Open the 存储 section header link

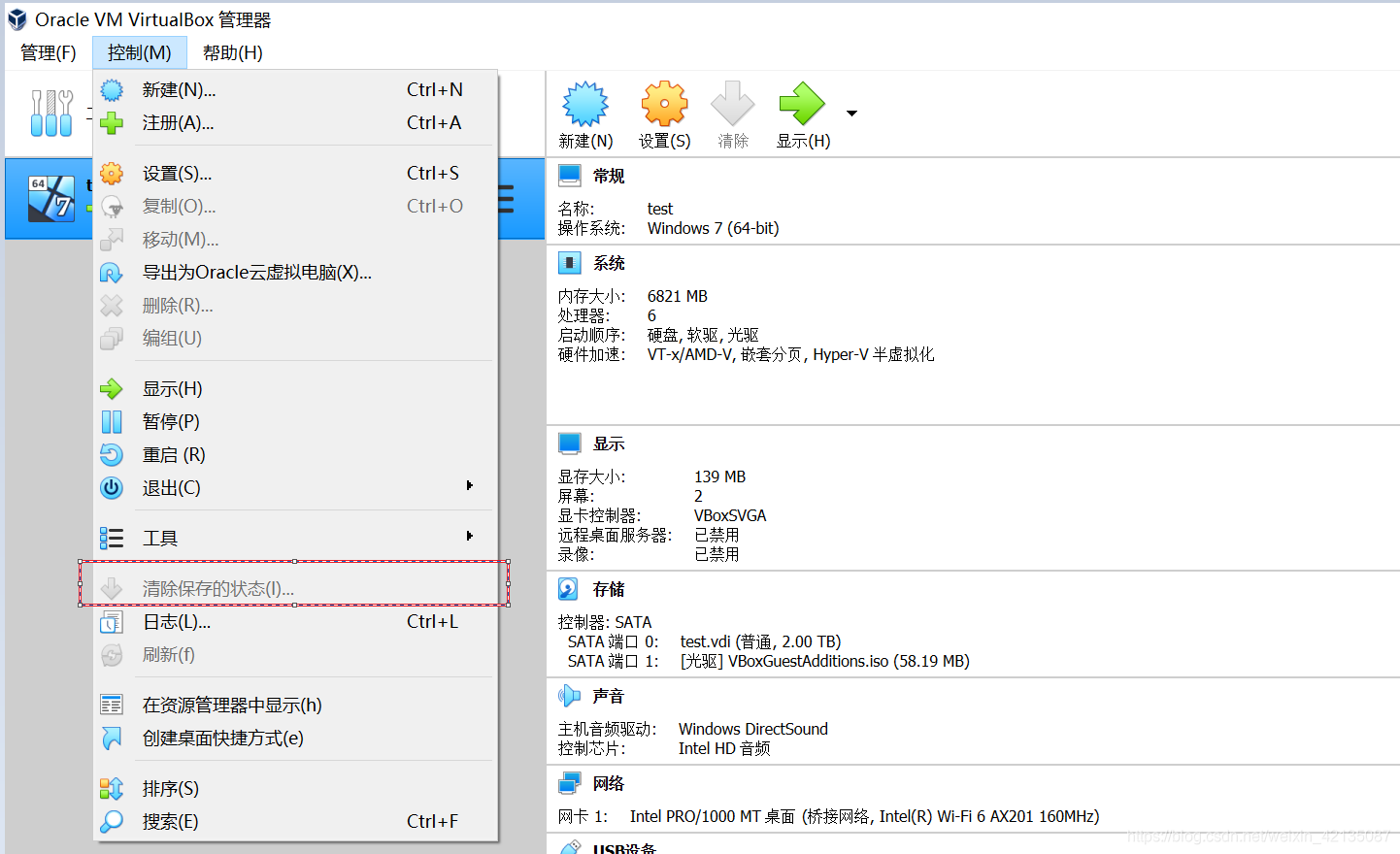click(609, 589)
